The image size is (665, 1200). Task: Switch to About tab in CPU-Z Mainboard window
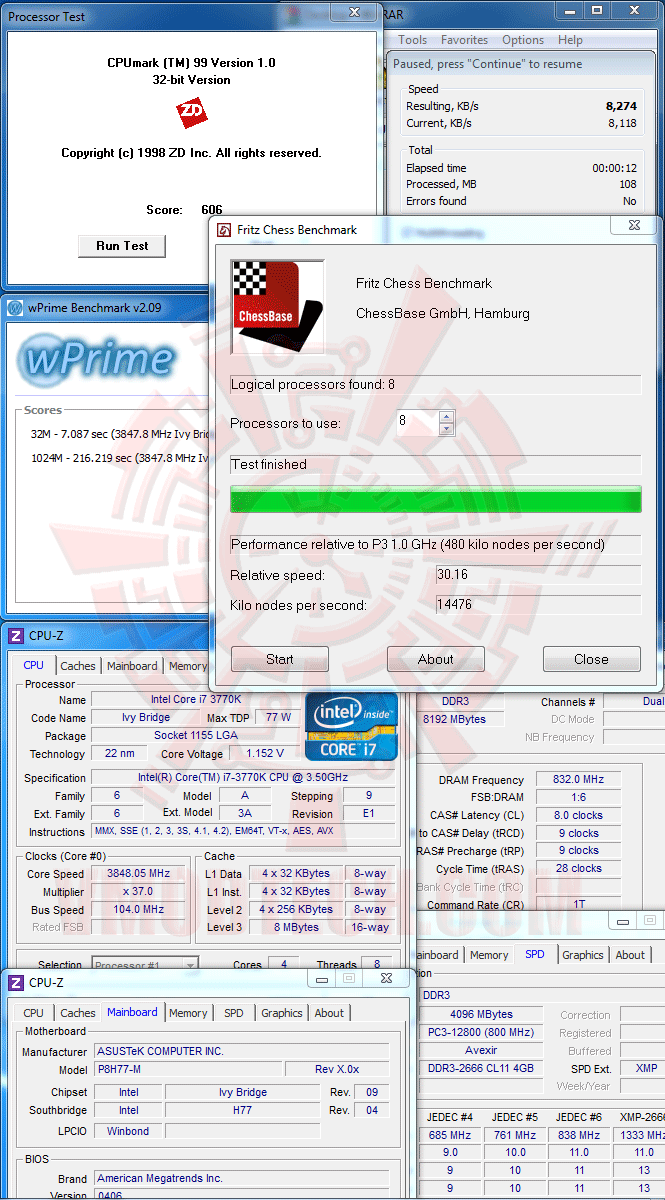(x=329, y=1013)
